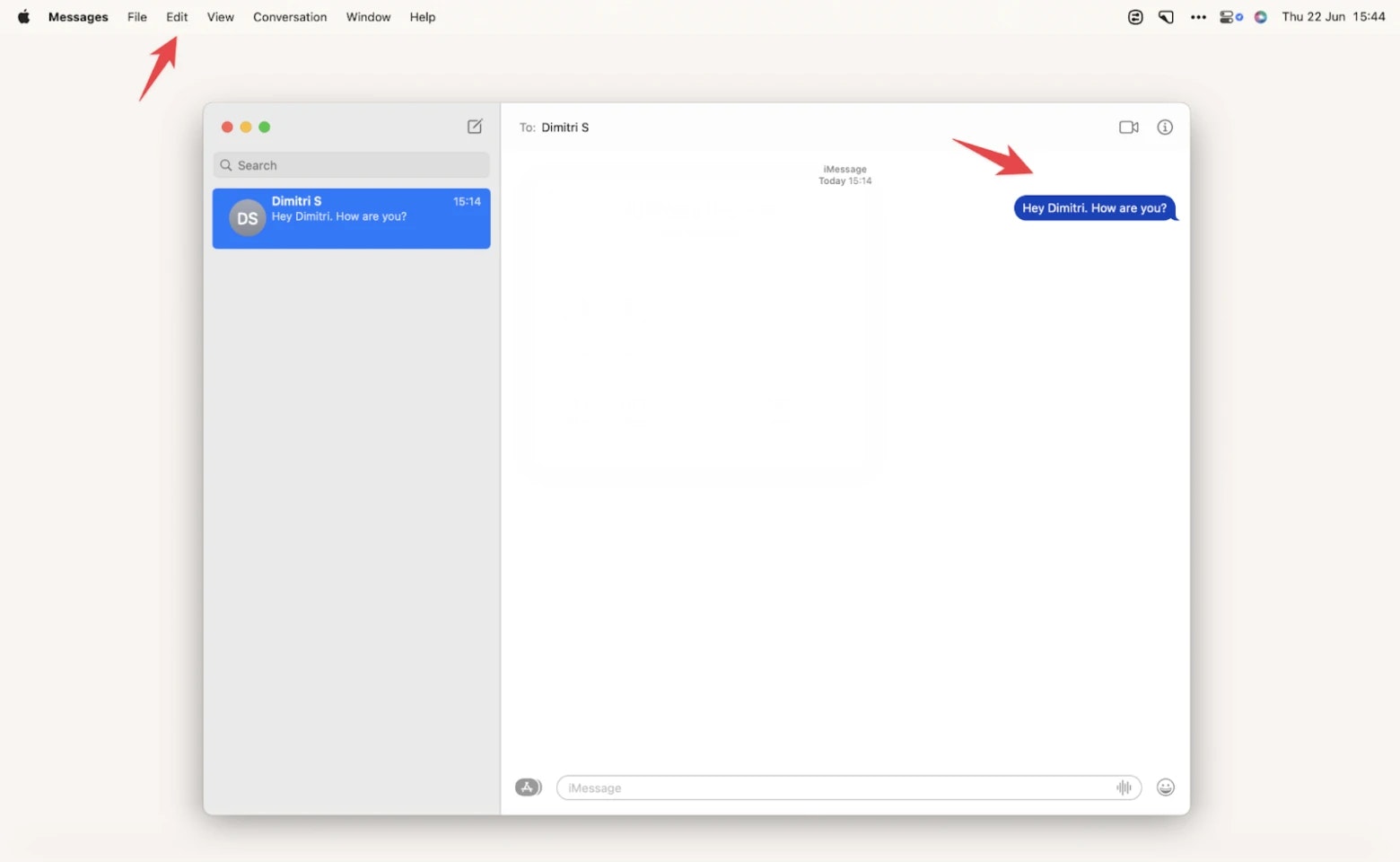
Task: Open the Help menu
Action: click(x=423, y=17)
